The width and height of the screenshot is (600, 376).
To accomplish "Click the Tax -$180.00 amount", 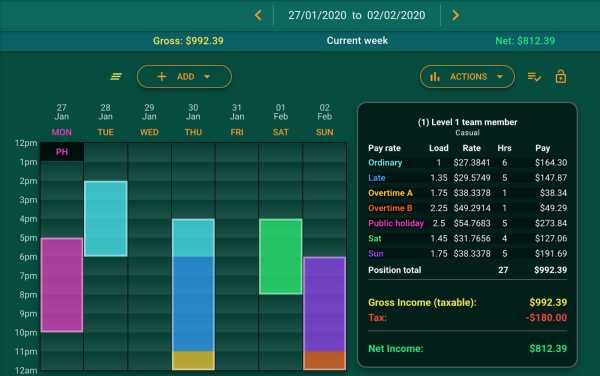I will tap(546, 317).
